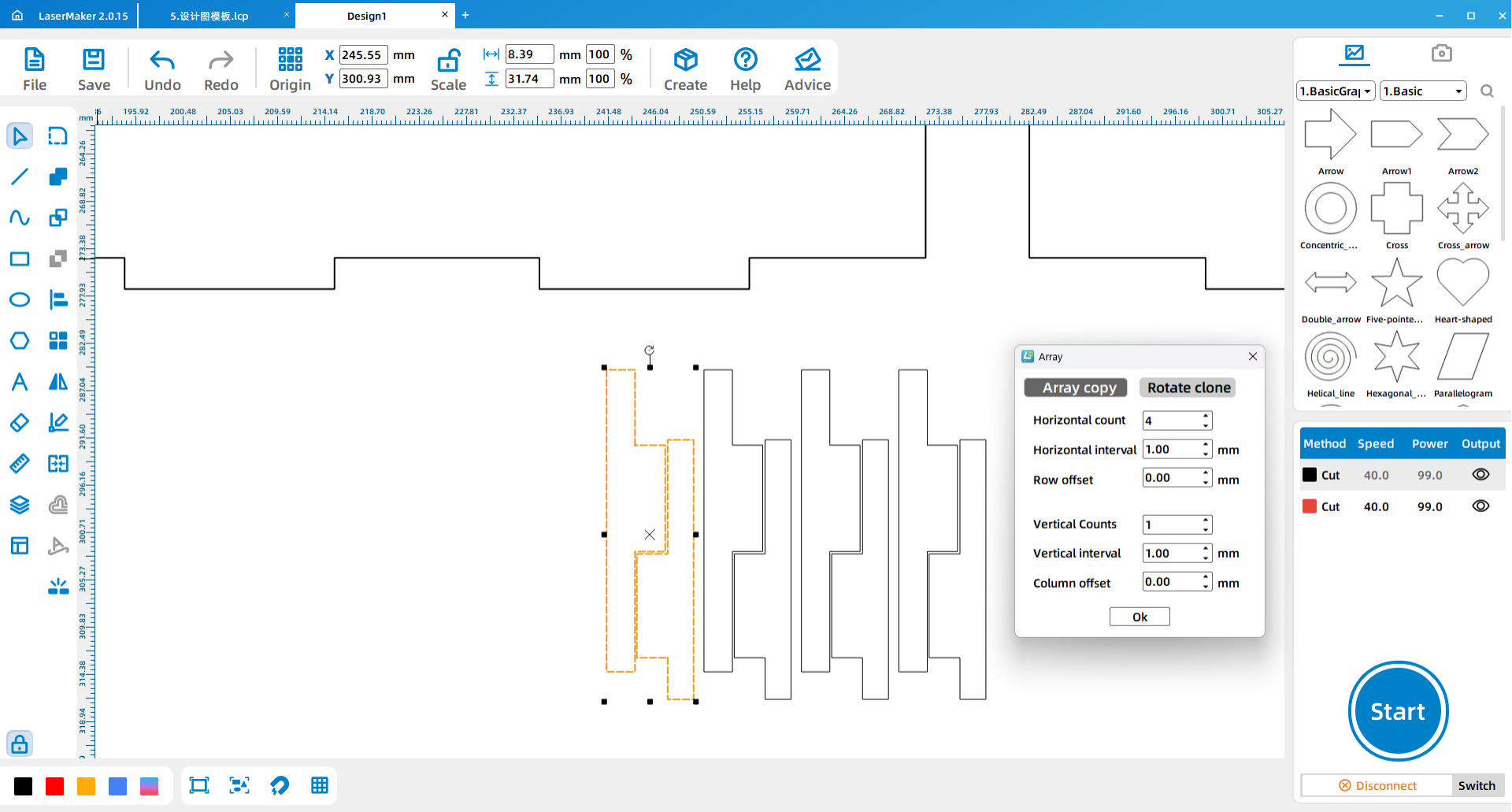1512x812 pixels.
Task: Switch to the Design1 tab
Action: tap(367, 16)
